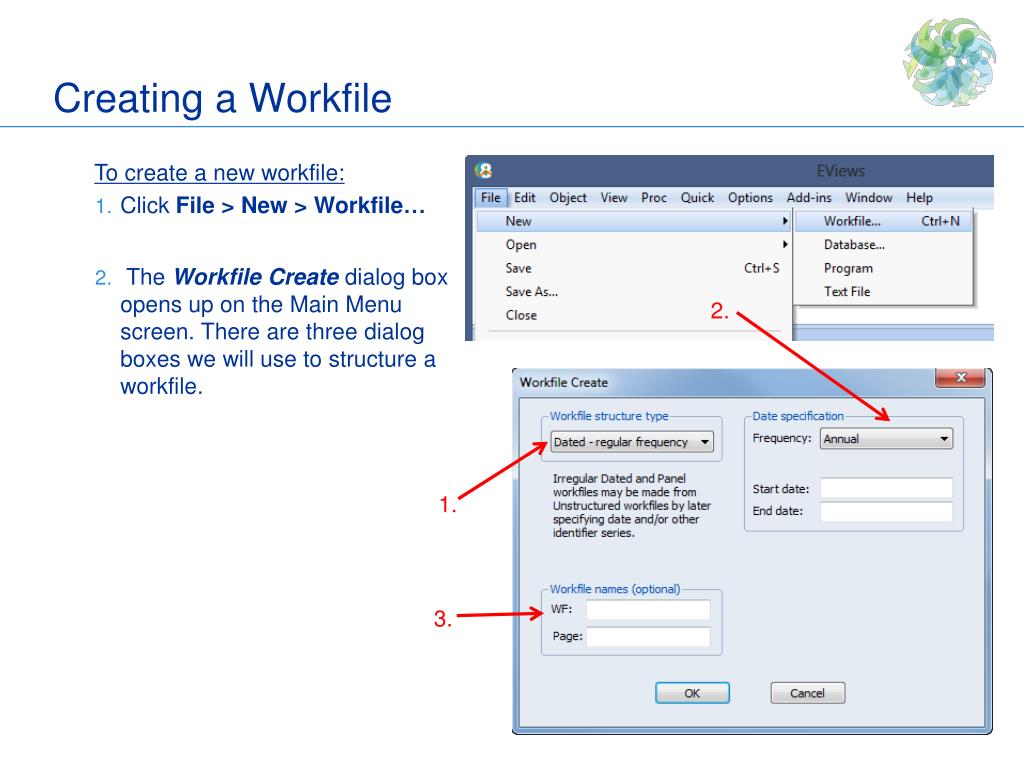Open the Object menu
Image resolution: width=1024 pixels, height=768 pixels.
[568, 198]
